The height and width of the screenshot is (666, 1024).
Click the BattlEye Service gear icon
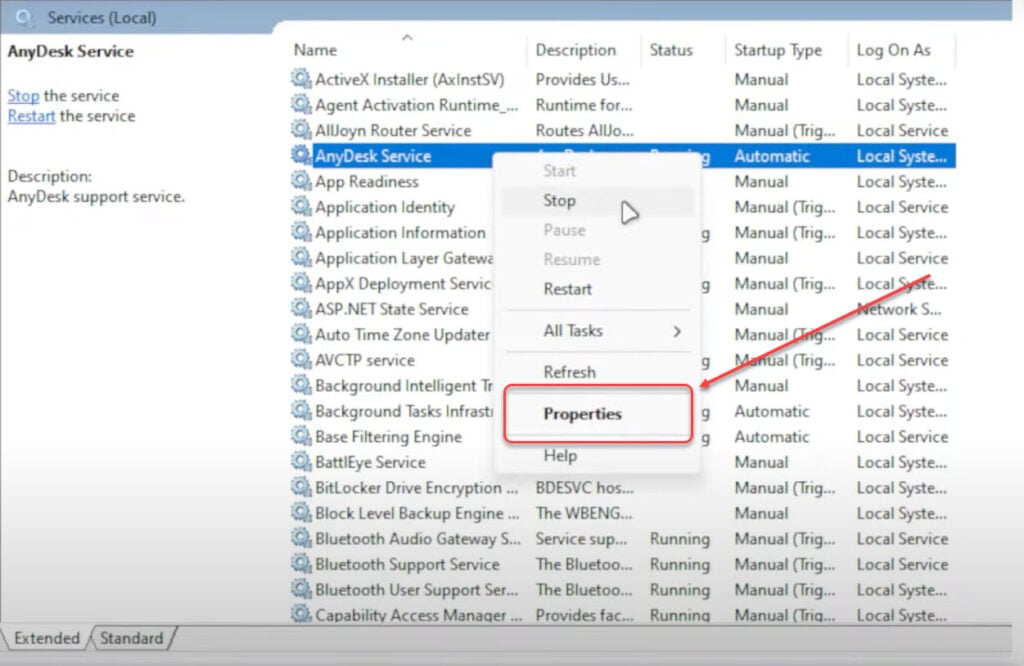pyautogui.click(x=301, y=462)
